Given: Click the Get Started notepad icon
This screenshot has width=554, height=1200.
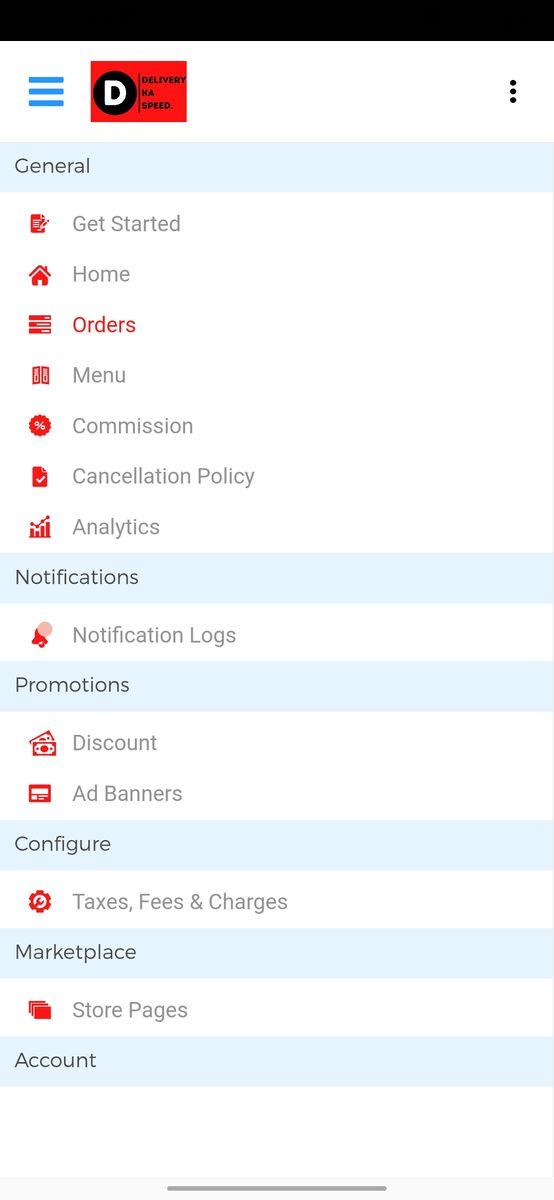Looking at the screenshot, I should 40,224.
